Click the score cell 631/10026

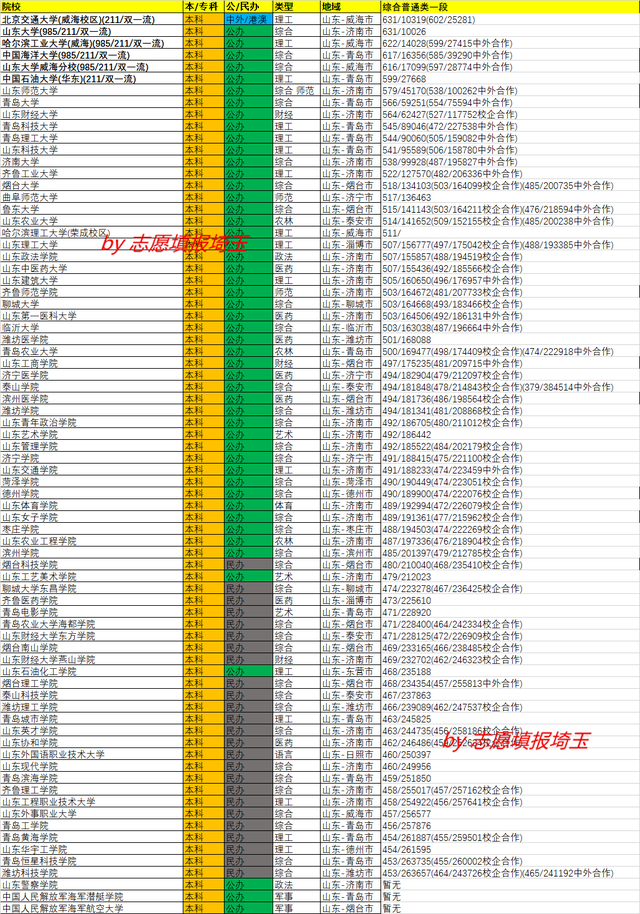[511, 31]
